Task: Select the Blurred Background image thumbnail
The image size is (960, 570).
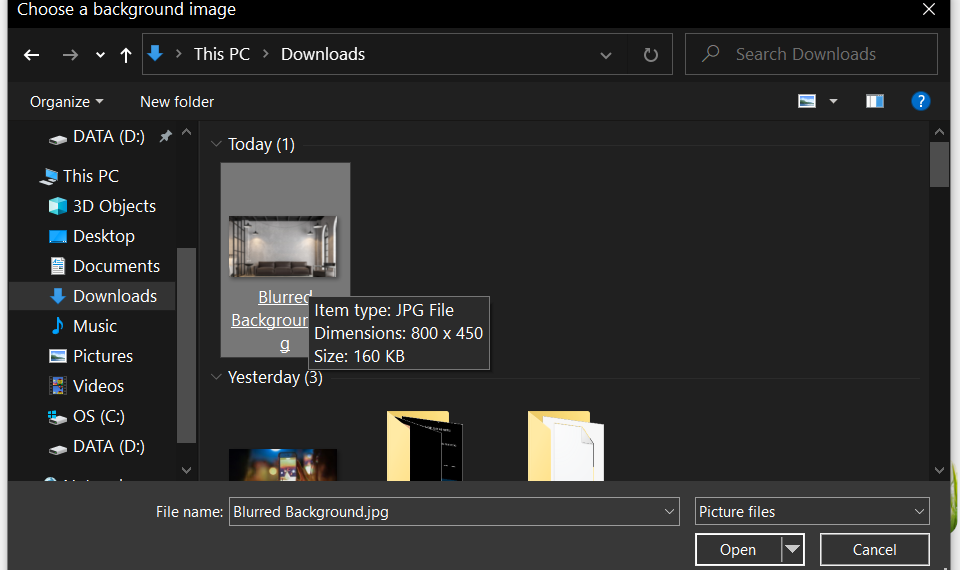Action: point(283,246)
